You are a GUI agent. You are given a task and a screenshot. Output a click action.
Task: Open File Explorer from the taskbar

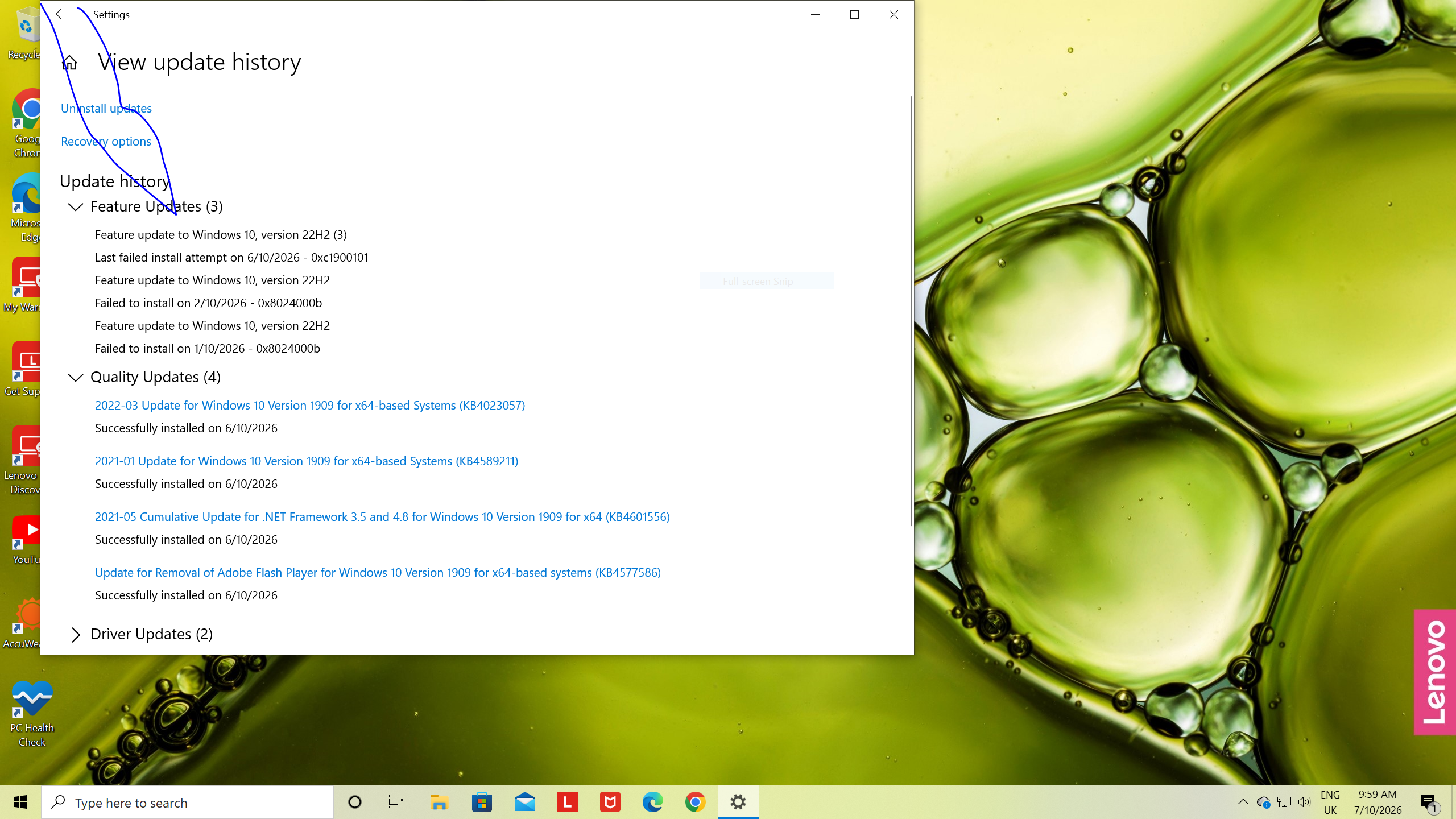click(439, 802)
